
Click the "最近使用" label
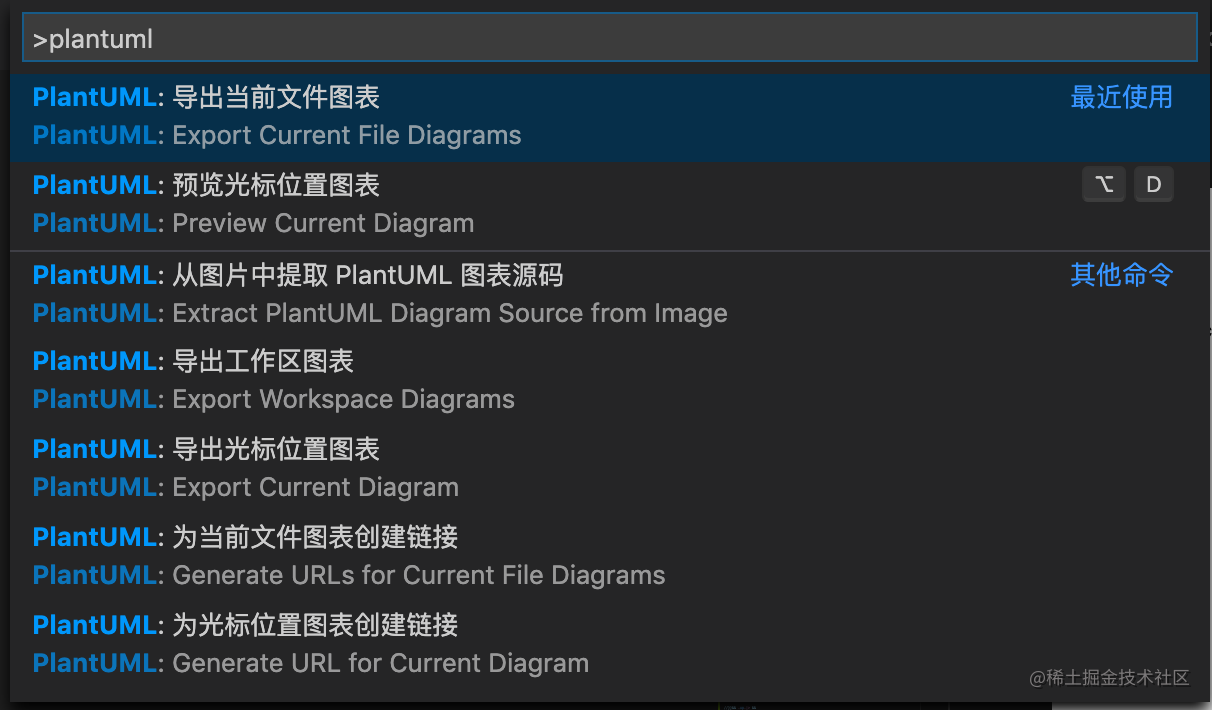[x=1122, y=97]
